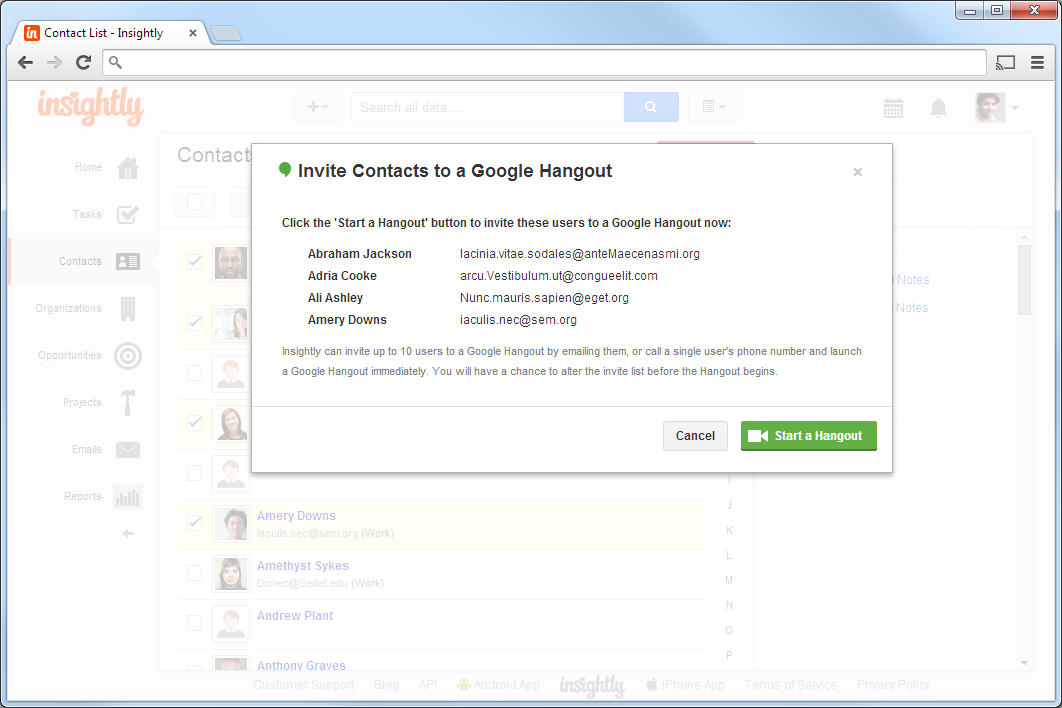Collapse the sidebar with the arrow icon

coord(127,534)
